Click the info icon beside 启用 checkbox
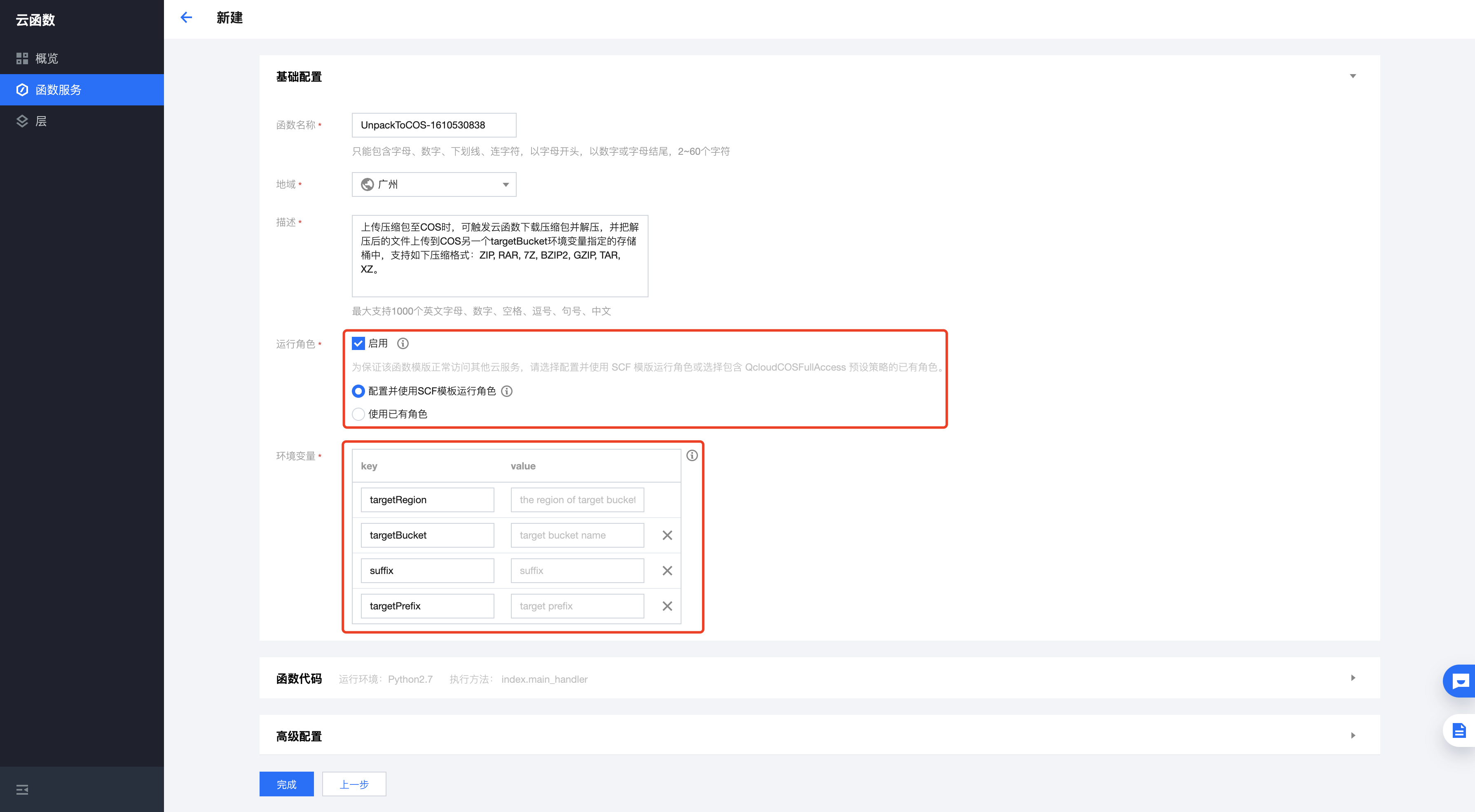 403,343
